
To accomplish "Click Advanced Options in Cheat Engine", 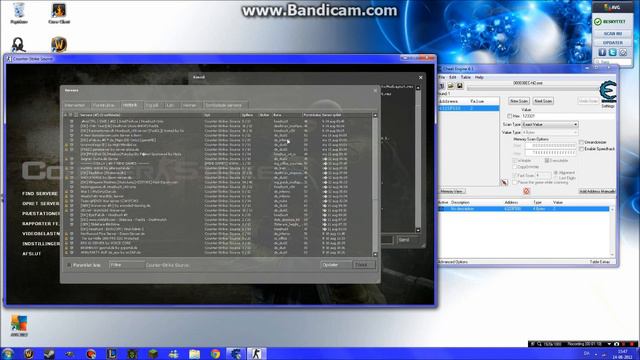I will pos(453,262).
